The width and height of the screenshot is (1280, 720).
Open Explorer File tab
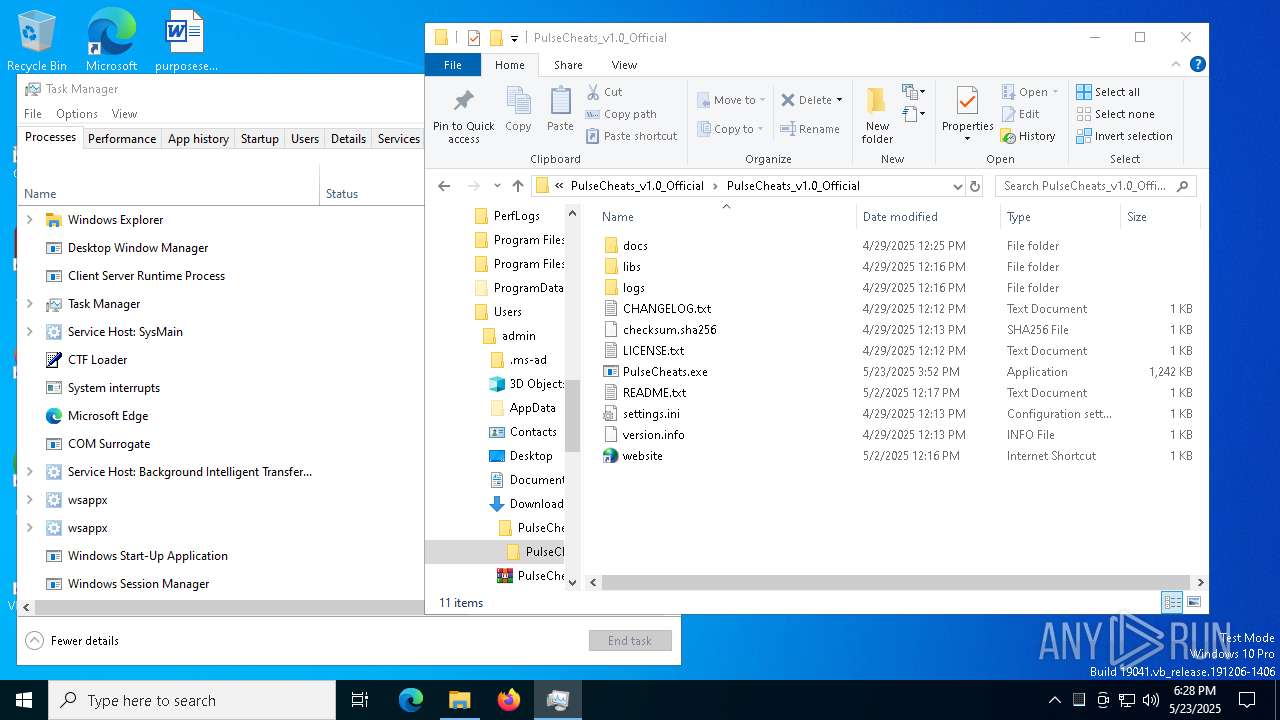pyautogui.click(x=453, y=65)
